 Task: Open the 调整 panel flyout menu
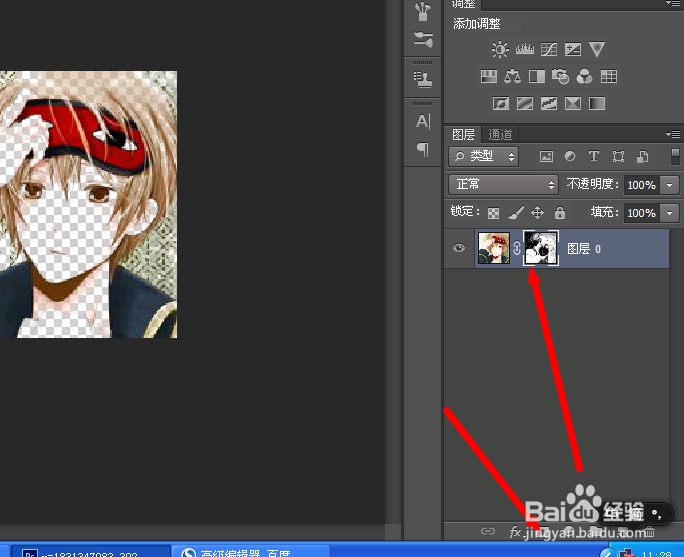673,3
